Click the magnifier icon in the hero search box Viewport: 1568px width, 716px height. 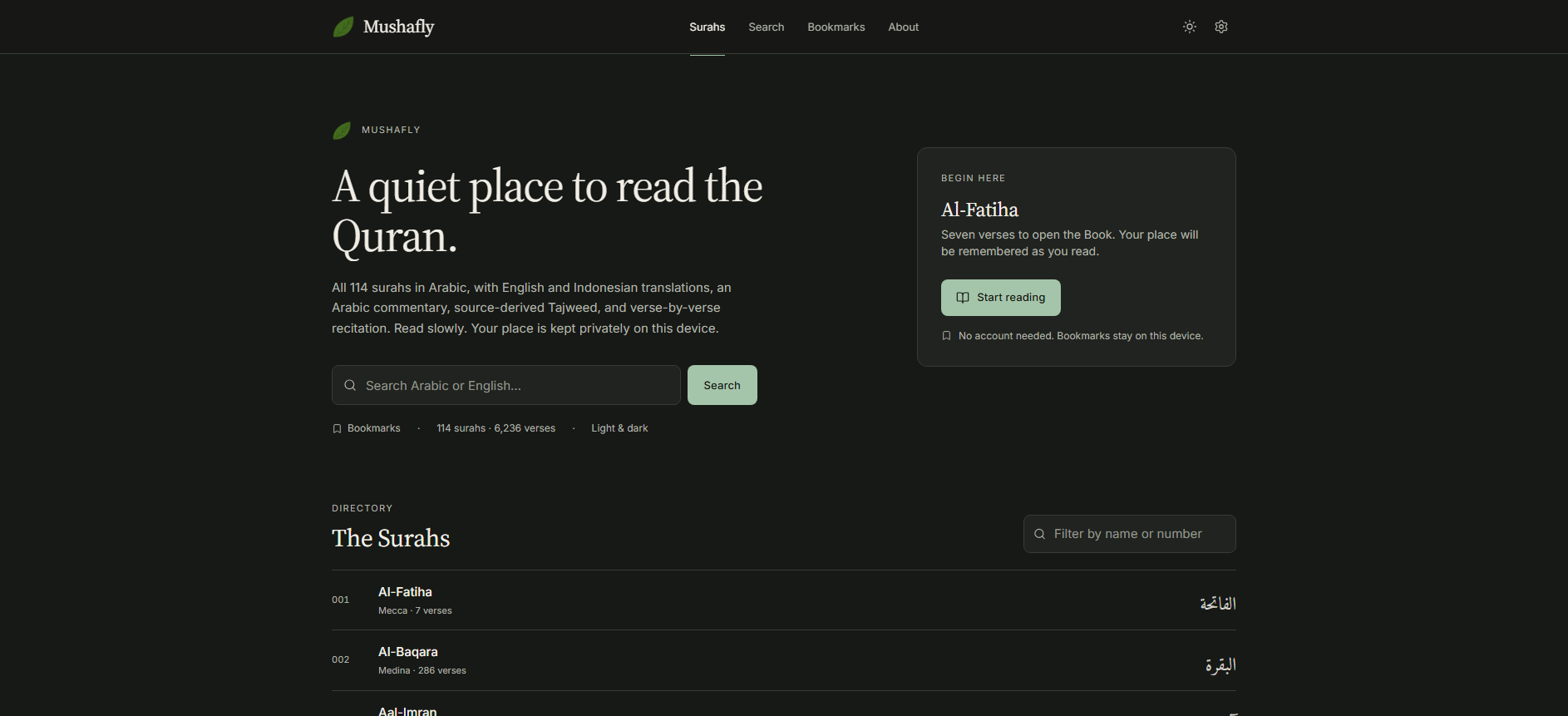(350, 385)
